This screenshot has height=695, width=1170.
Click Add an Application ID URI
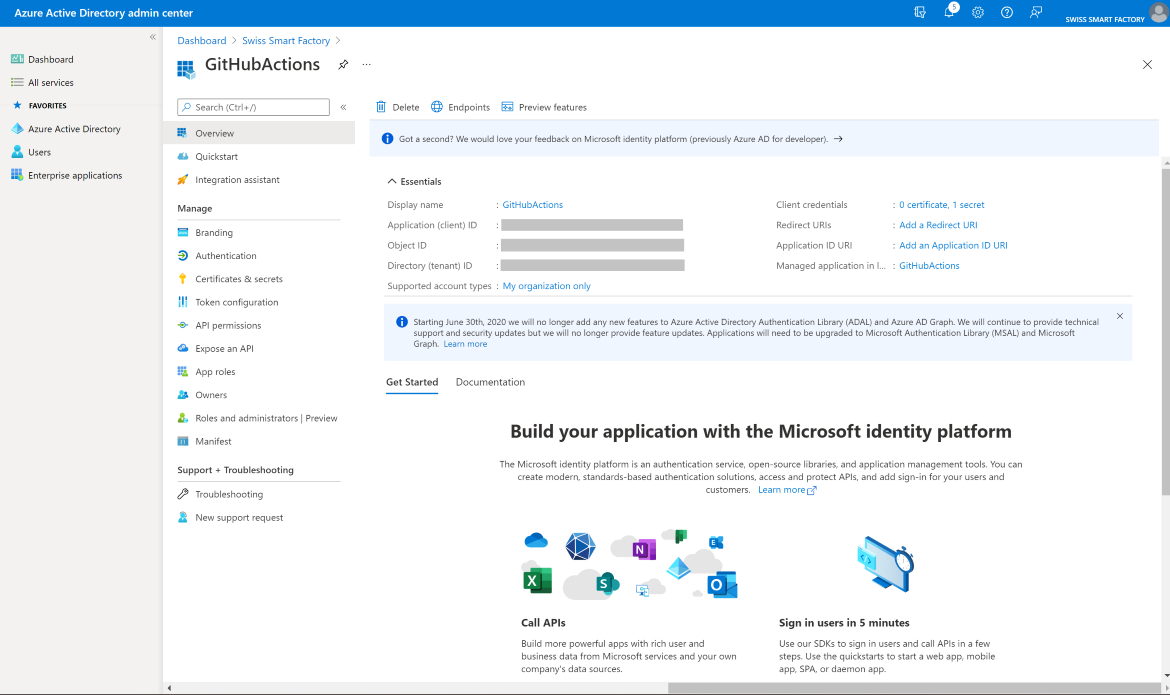[x=953, y=245]
